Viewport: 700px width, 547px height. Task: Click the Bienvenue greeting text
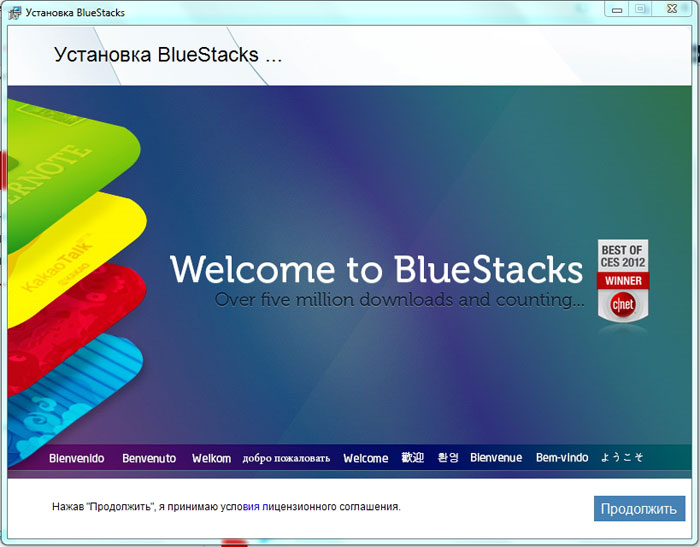(x=496, y=458)
